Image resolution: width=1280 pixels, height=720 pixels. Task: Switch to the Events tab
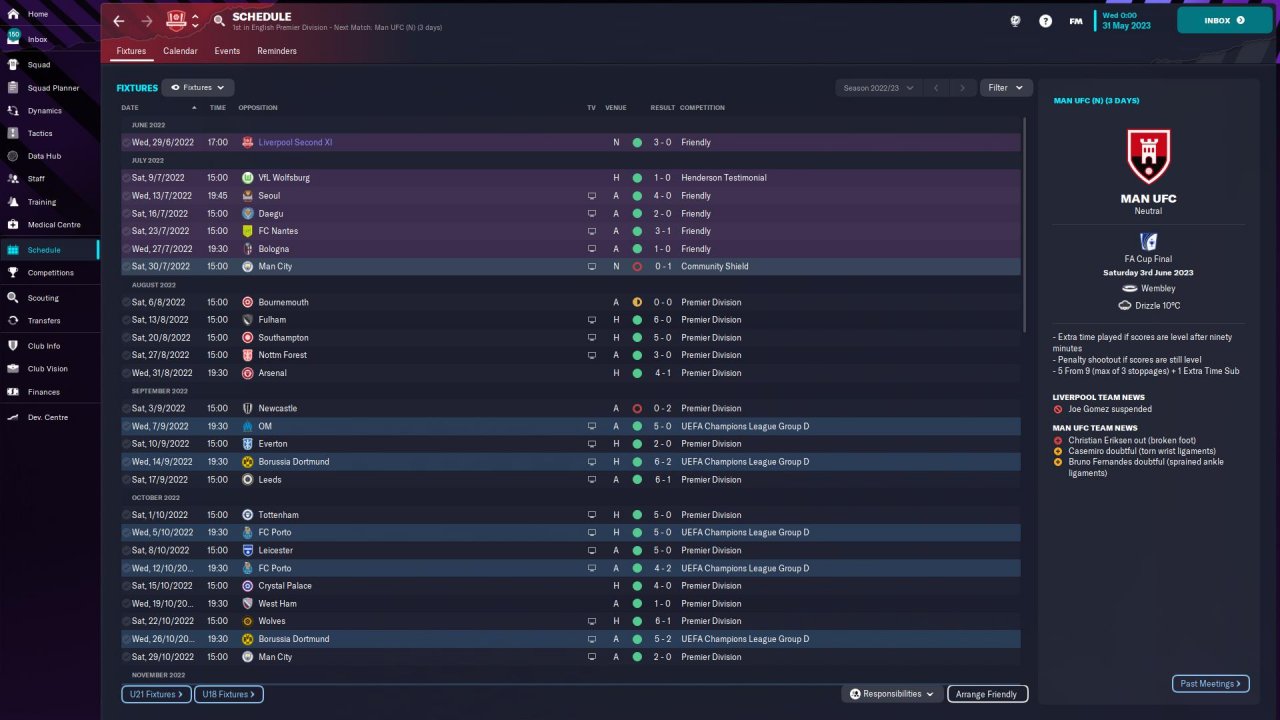point(227,51)
